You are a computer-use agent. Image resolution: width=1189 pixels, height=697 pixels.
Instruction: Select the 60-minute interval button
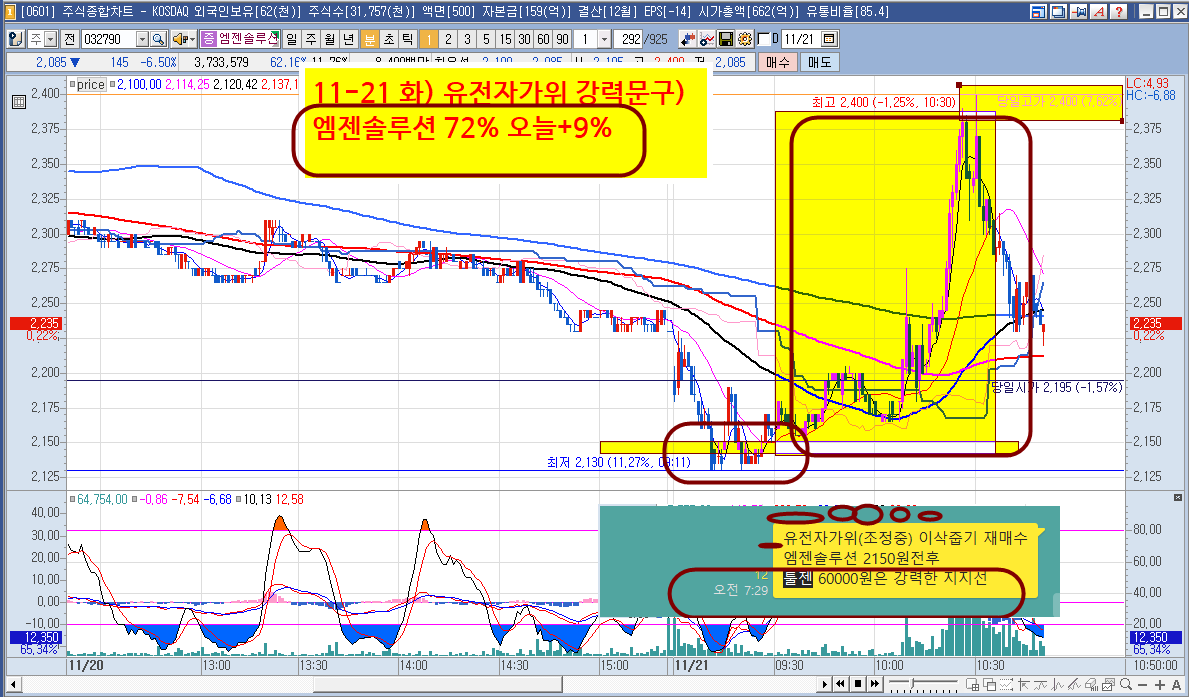pos(543,39)
